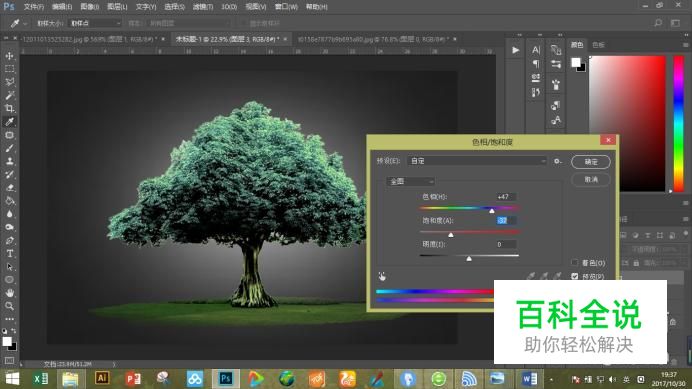Close the Hue/Saturation dialog
This screenshot has width=692, height=389.
tap(608, 140)
